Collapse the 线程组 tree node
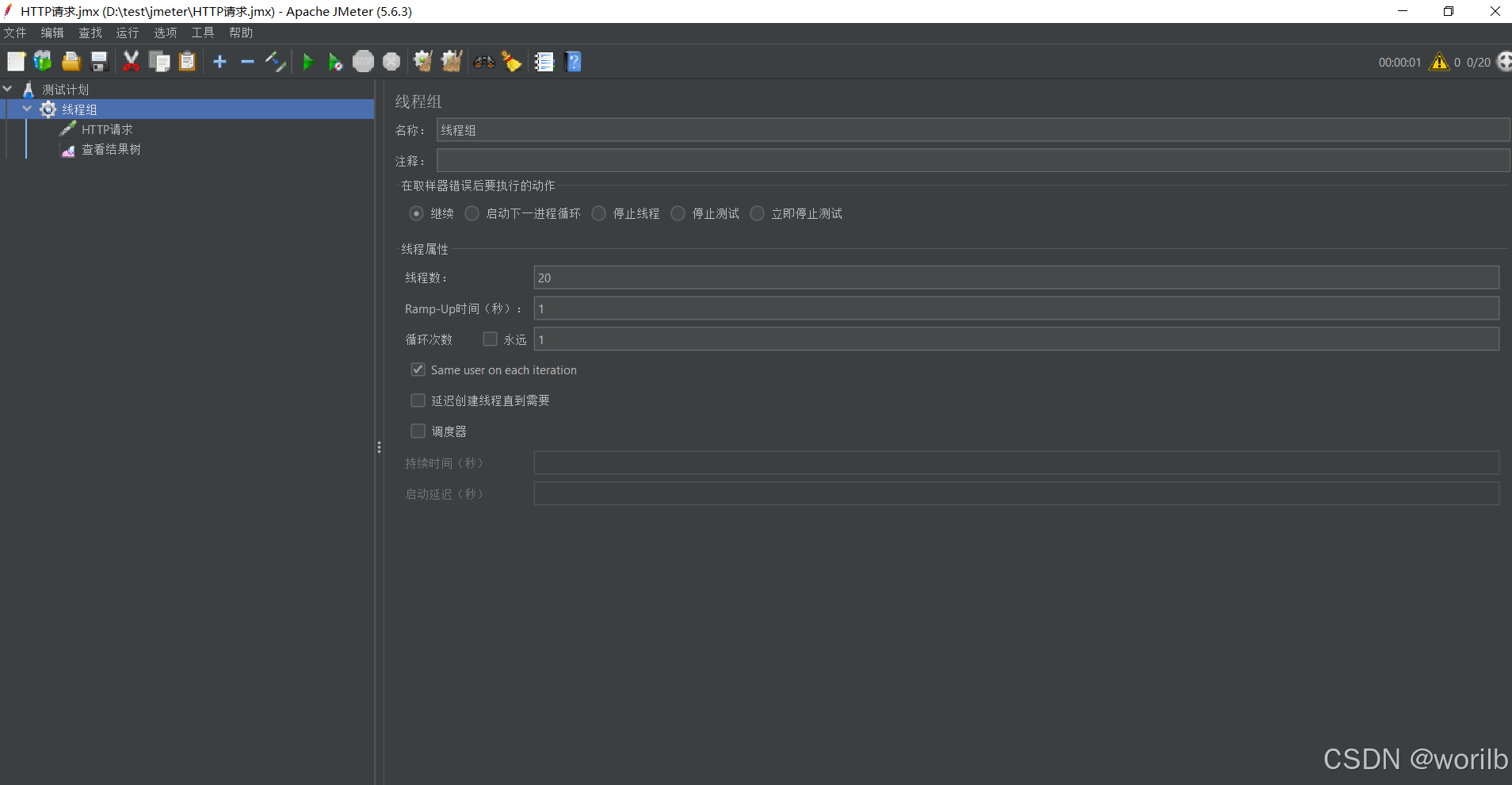The height and width of the screenshot is (785, 1512). (27, 109)
